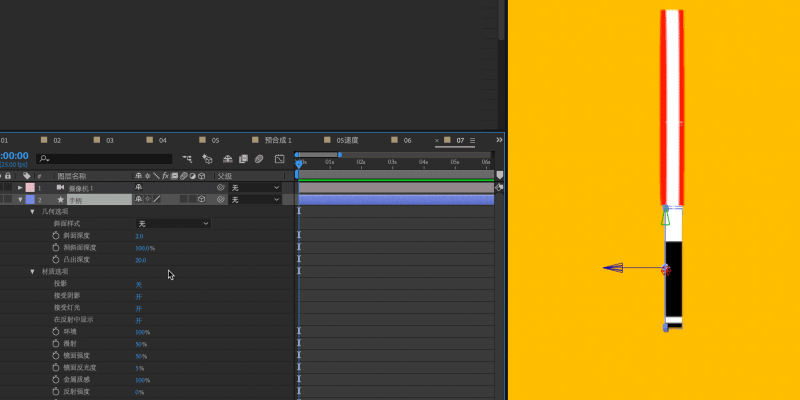The width and height of the screenshot is (800, 400).
Task: Toggle stopwatch for 镜面反光度
Action: pyautogui.click(x=56, y=367)
